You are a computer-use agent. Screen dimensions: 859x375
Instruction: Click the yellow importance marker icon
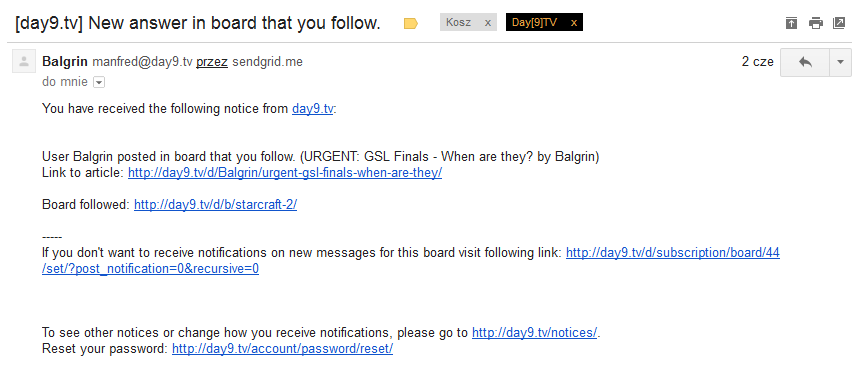410,23
